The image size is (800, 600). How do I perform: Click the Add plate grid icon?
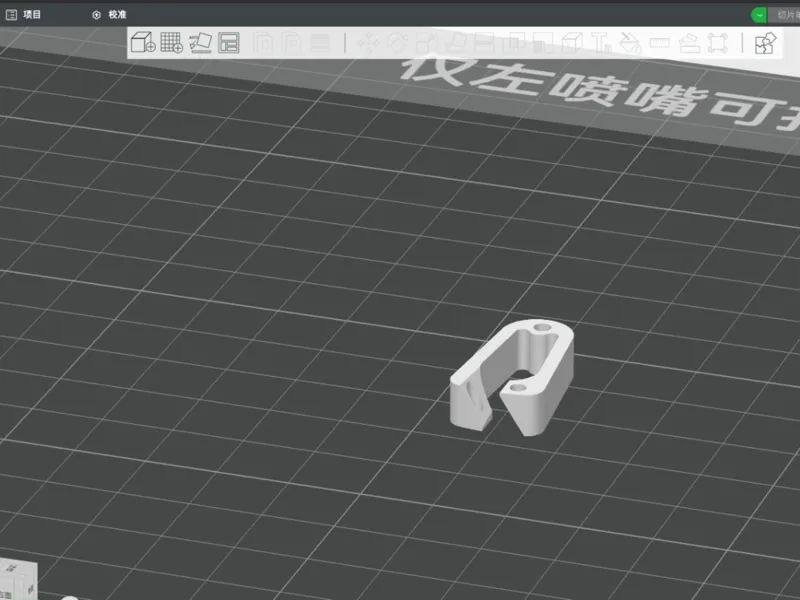tap(171, 42)
